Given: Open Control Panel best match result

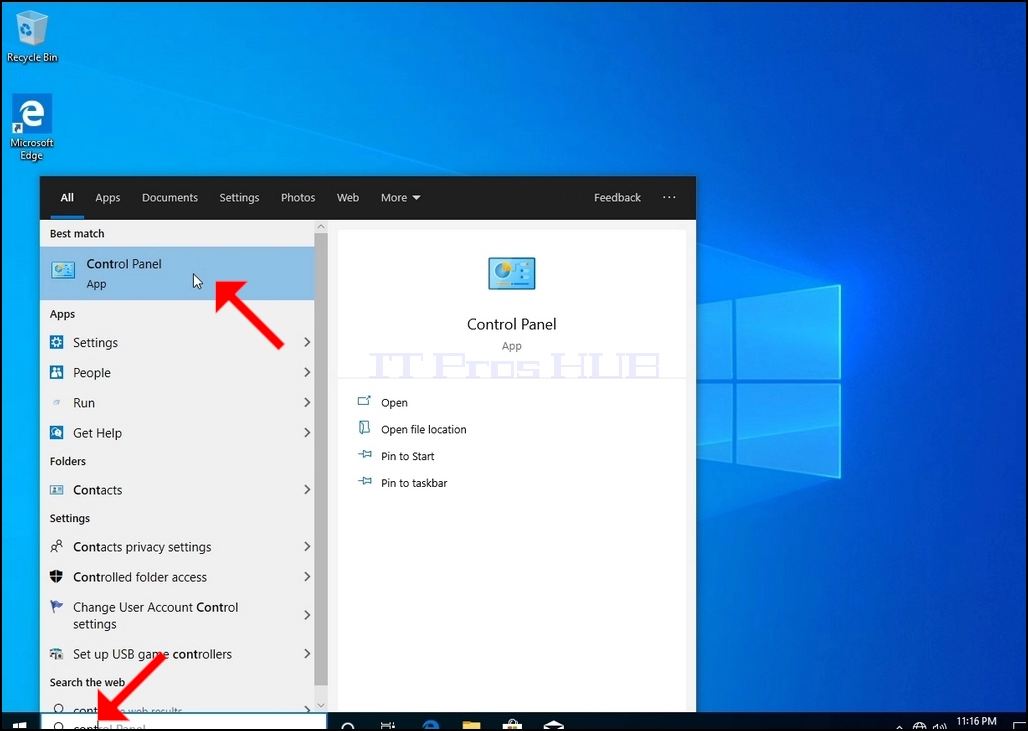Looking at the screenshot, I should 177,273.
